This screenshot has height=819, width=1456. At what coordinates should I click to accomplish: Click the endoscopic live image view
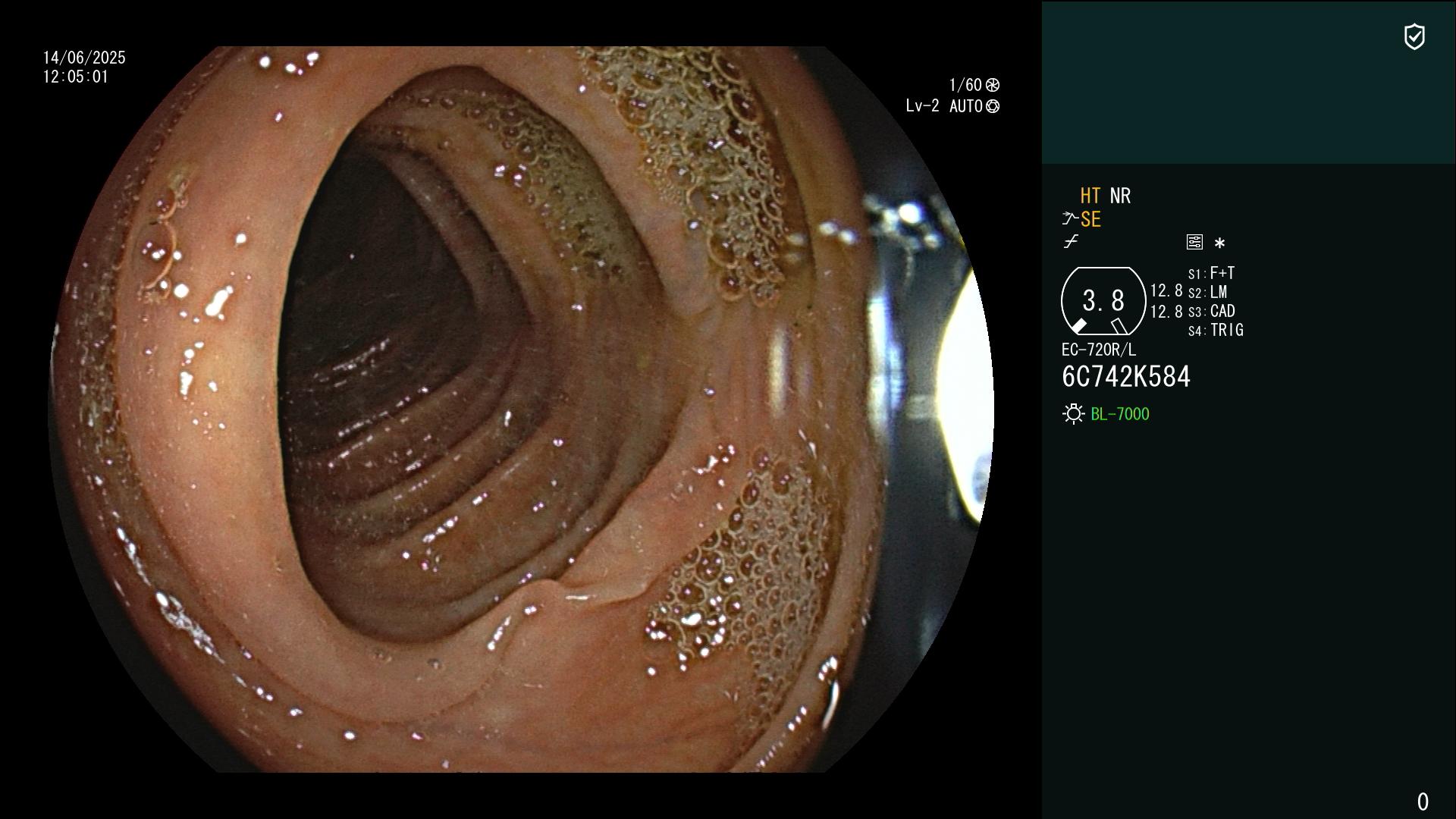520,409
